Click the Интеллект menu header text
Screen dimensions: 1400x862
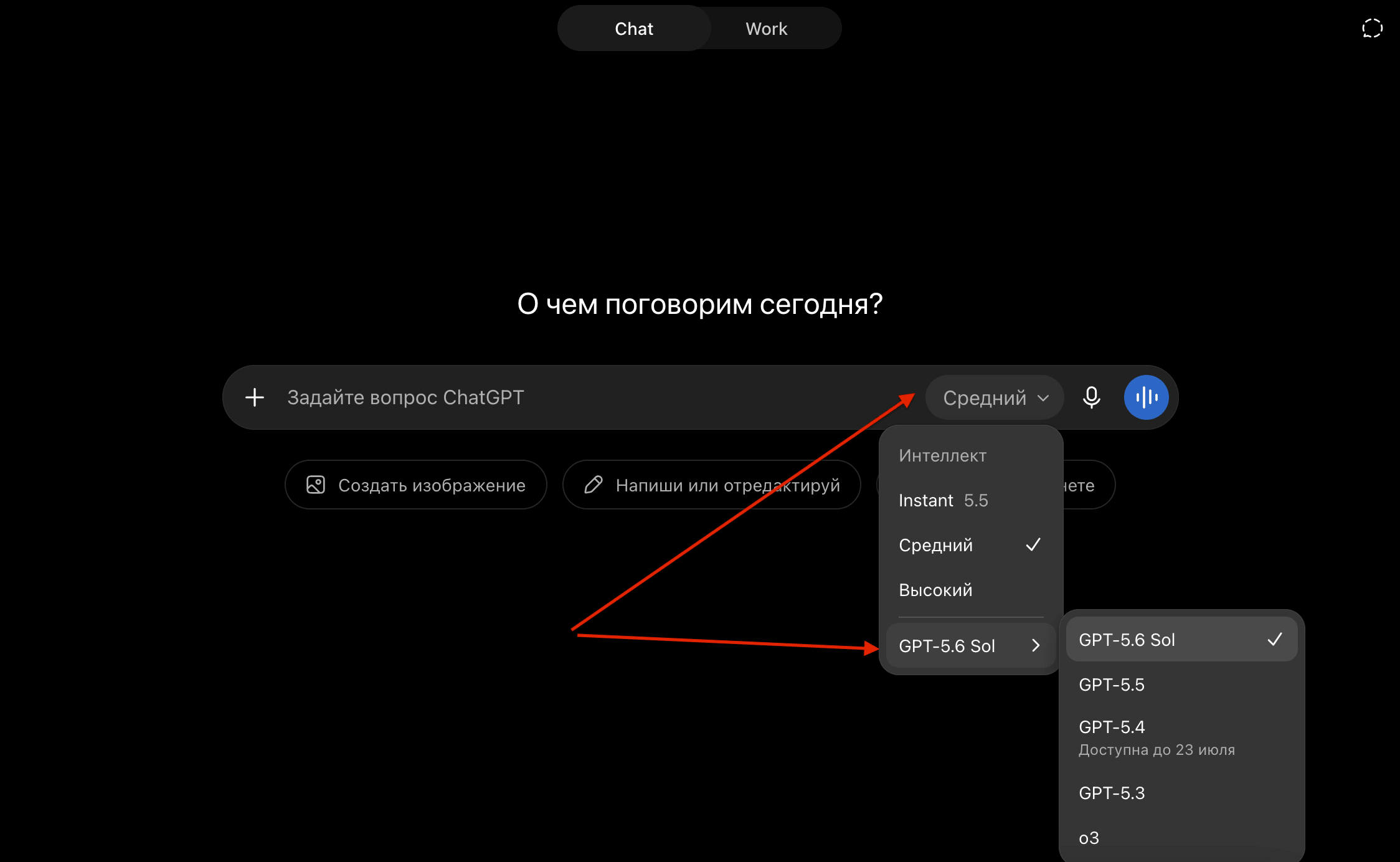pyautogui.click(x=942, y=455)
